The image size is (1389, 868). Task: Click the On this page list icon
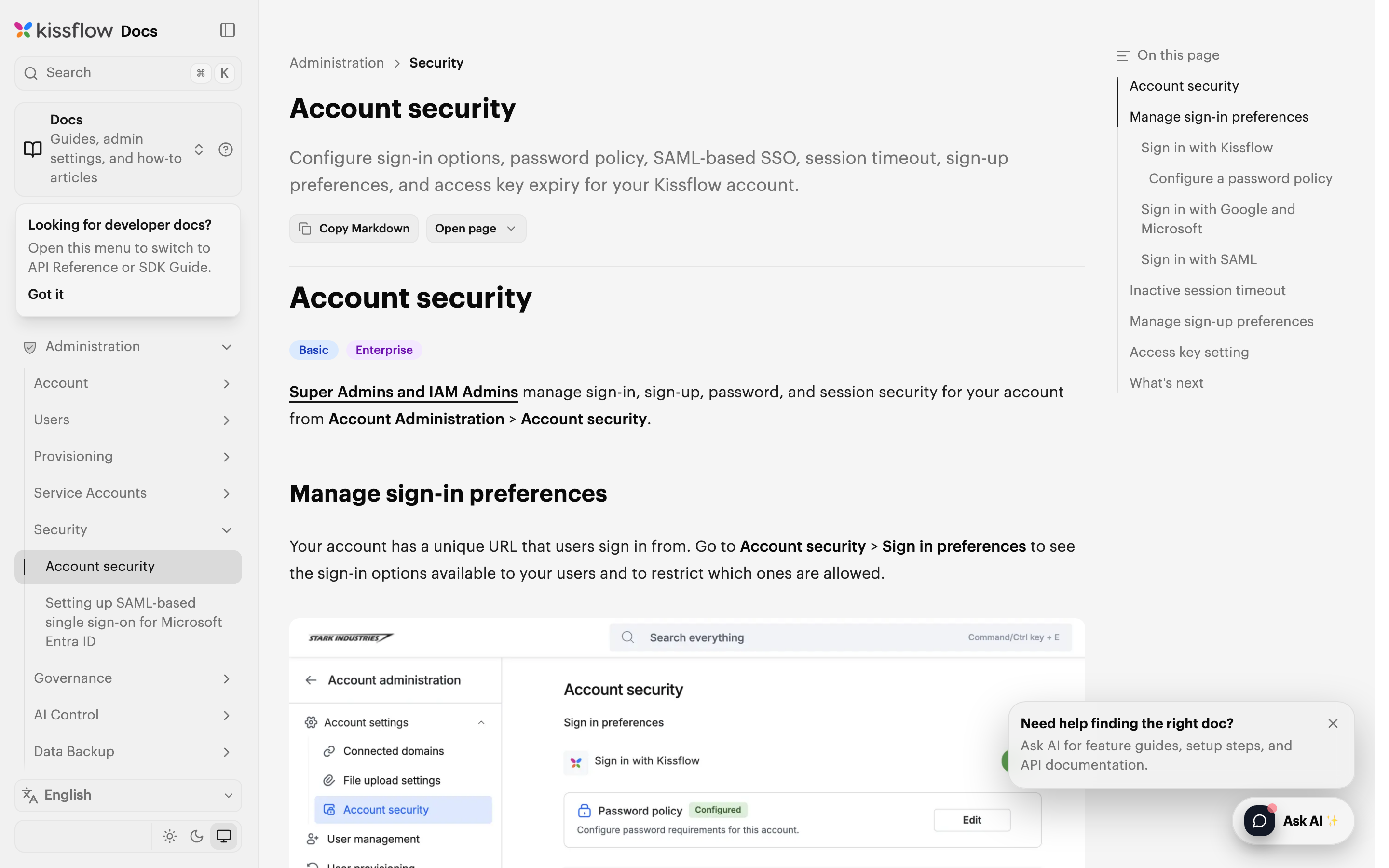pyautogui.click(x=1123, y=55)
